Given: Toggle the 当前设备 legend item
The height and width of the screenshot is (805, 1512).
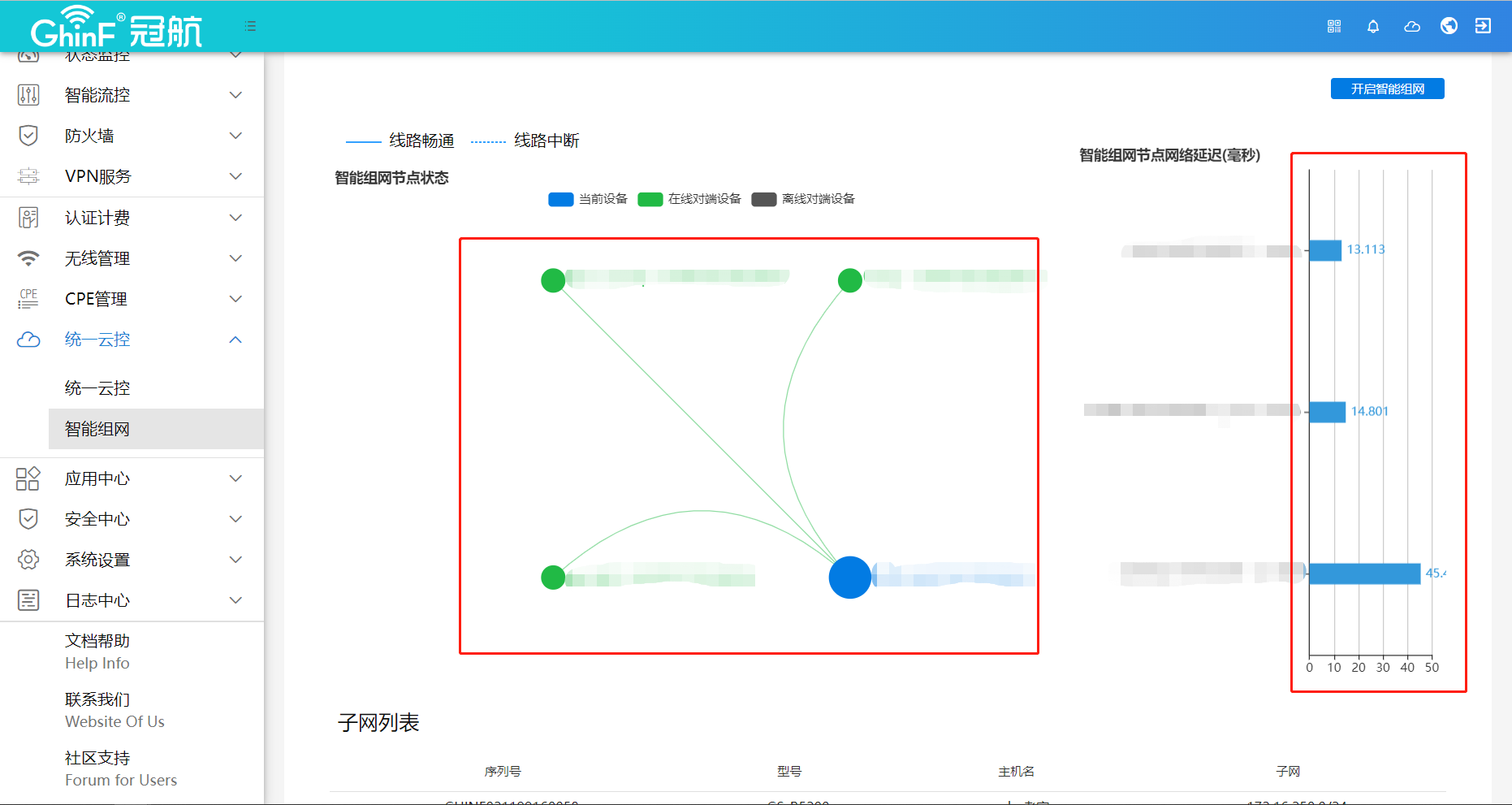Looking at the screenshot, I should [x=588, y=199].
